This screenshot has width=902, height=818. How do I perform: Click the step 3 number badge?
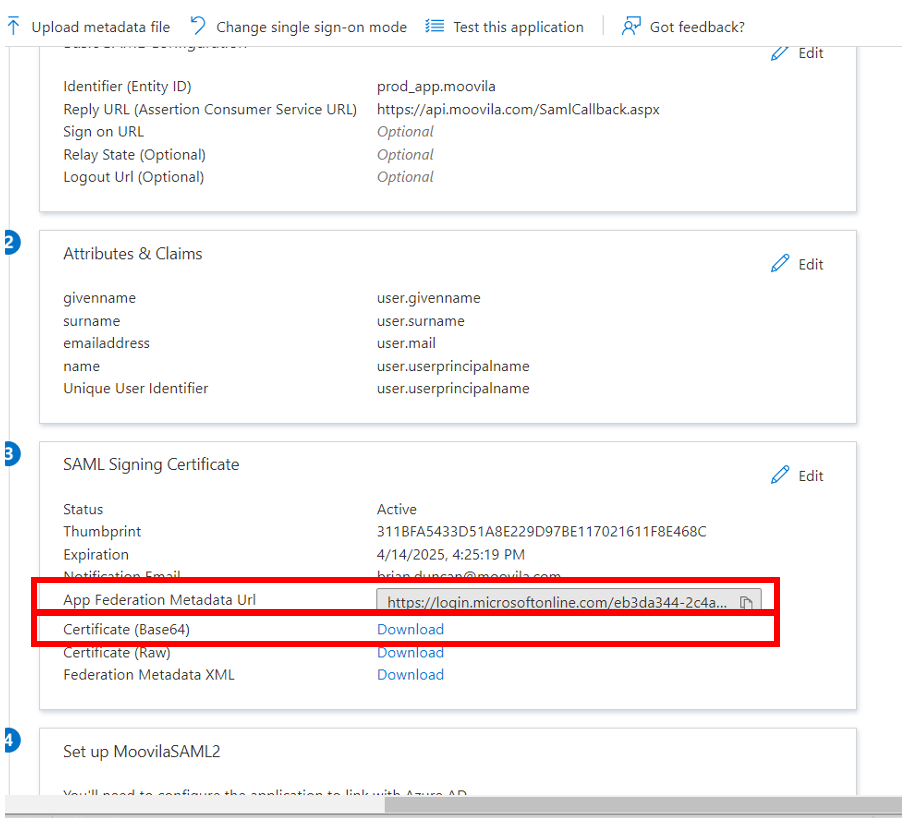10,454
